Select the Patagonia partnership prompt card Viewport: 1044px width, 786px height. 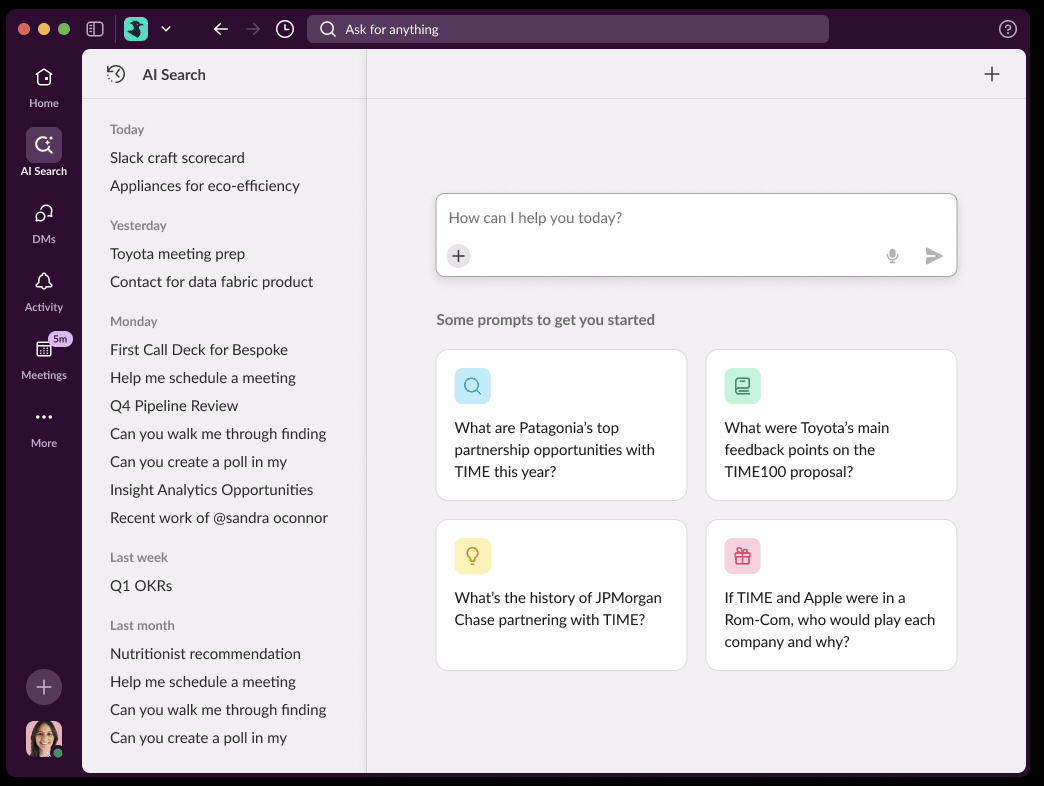tap(561, 425)
